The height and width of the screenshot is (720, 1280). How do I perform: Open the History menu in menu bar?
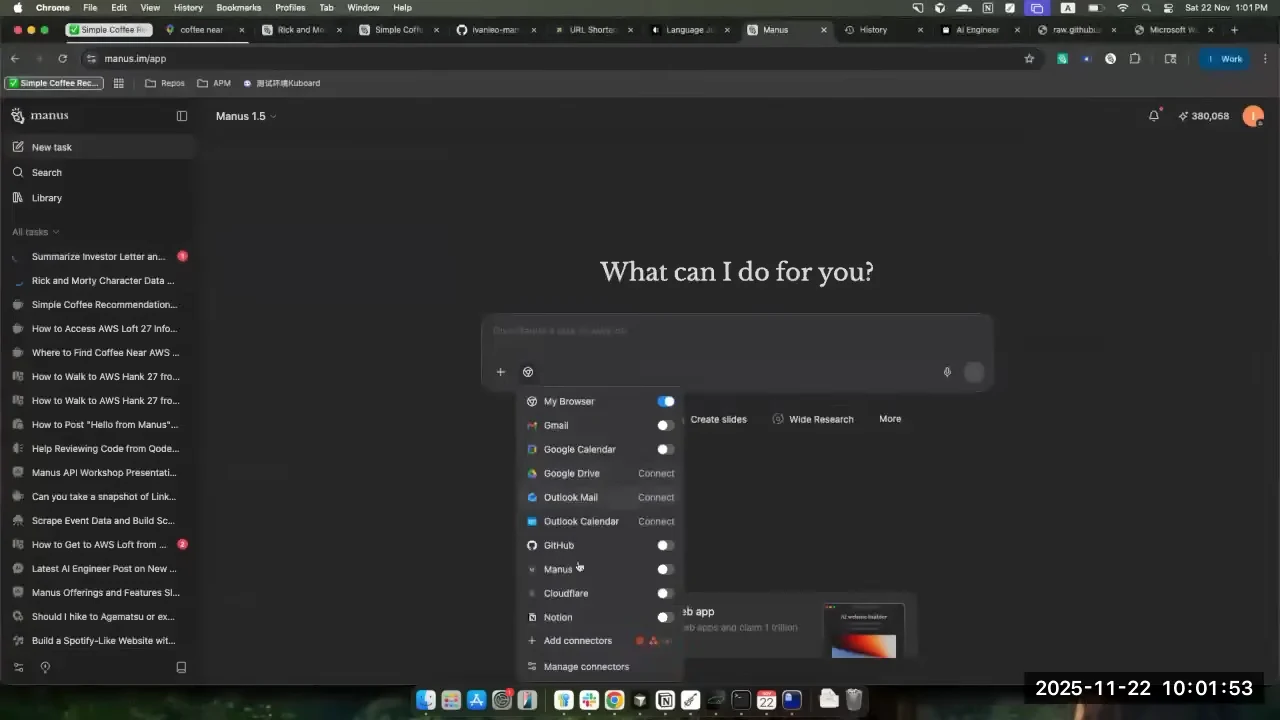coord(188,7)
